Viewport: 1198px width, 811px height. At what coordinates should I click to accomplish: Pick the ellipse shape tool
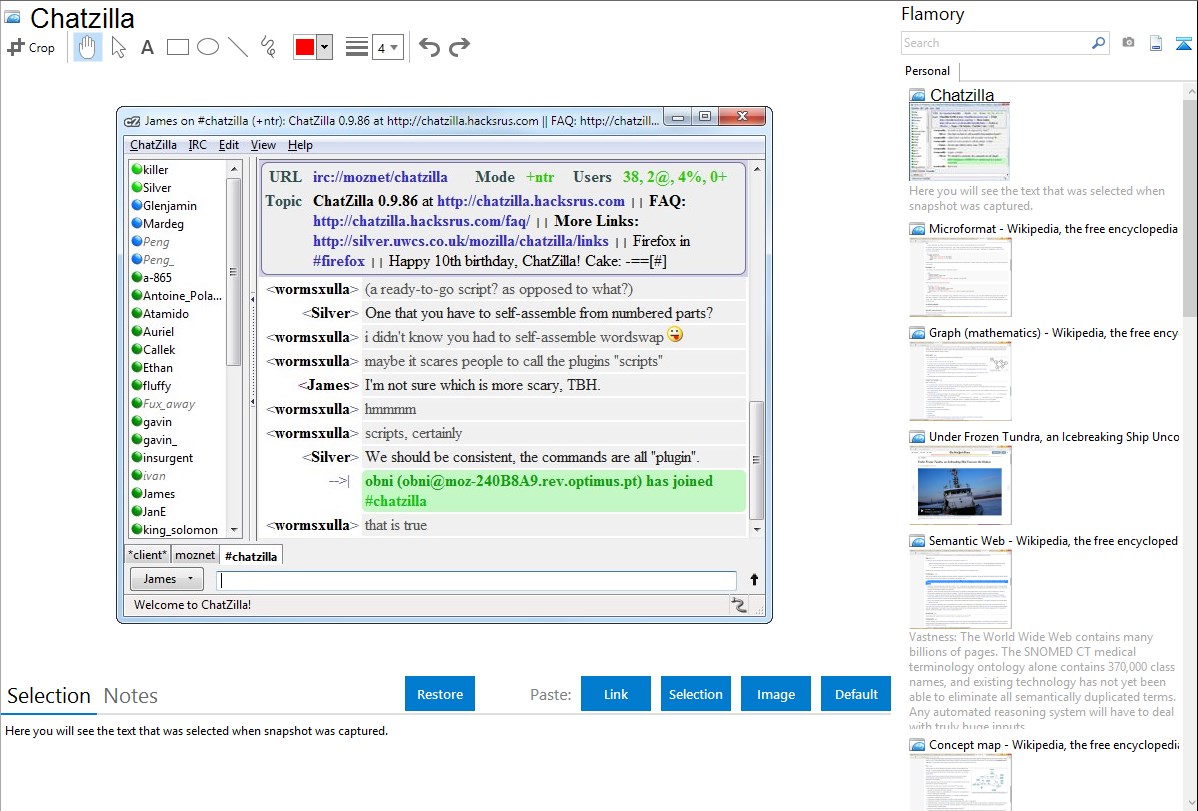pyautogui.click(x=208, y=47)
